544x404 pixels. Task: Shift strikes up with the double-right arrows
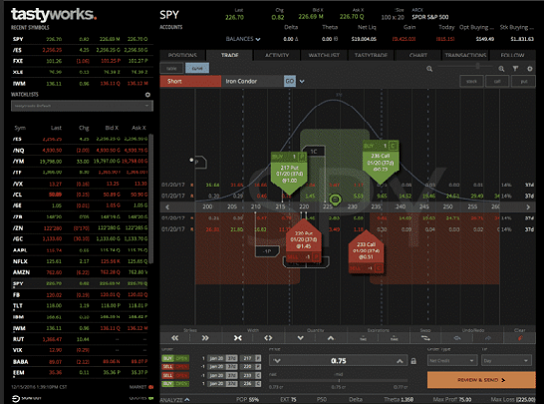(x=205, y=338)
